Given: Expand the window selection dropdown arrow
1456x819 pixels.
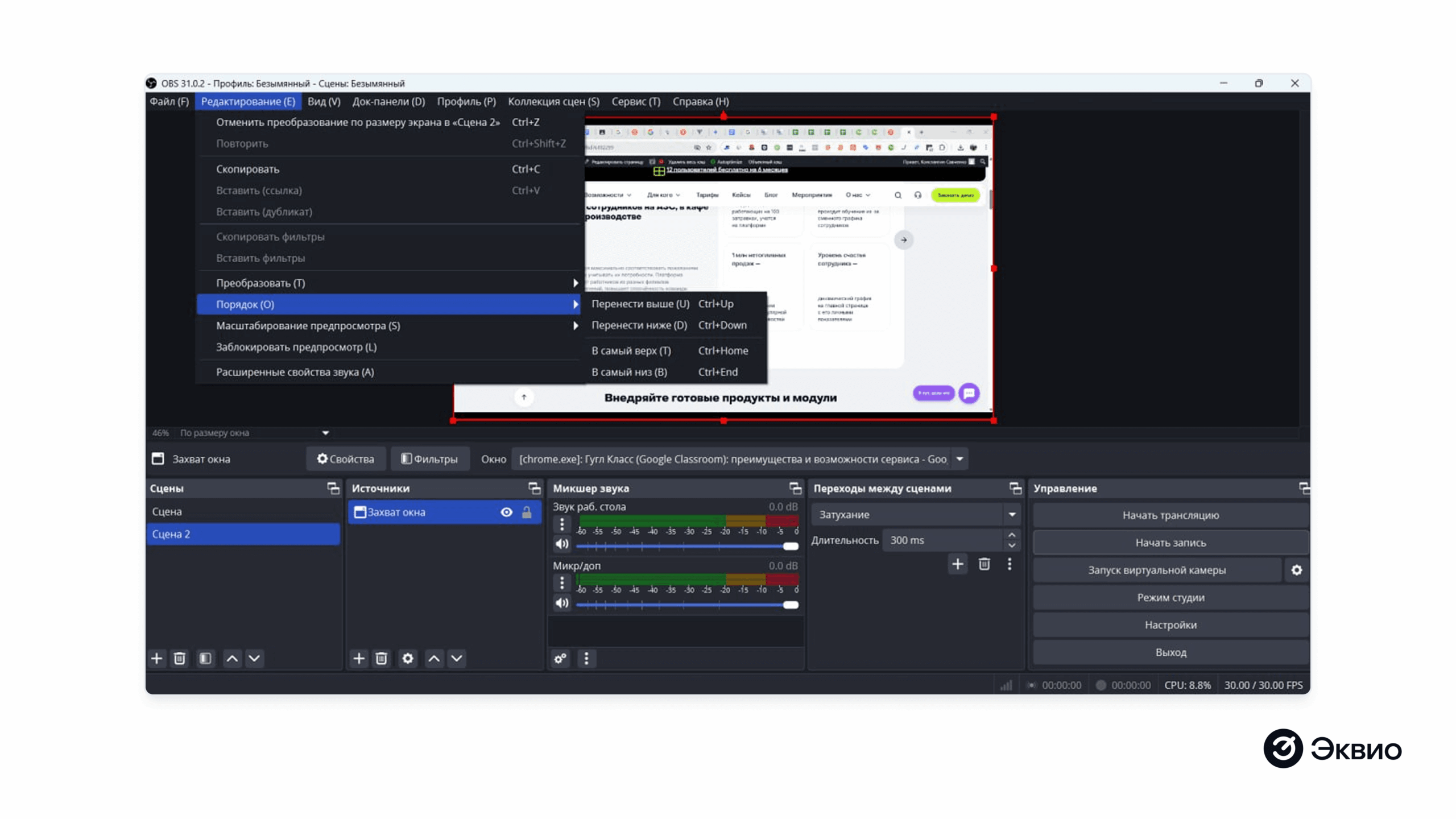Looking at the screenshot, I should 959,459.
